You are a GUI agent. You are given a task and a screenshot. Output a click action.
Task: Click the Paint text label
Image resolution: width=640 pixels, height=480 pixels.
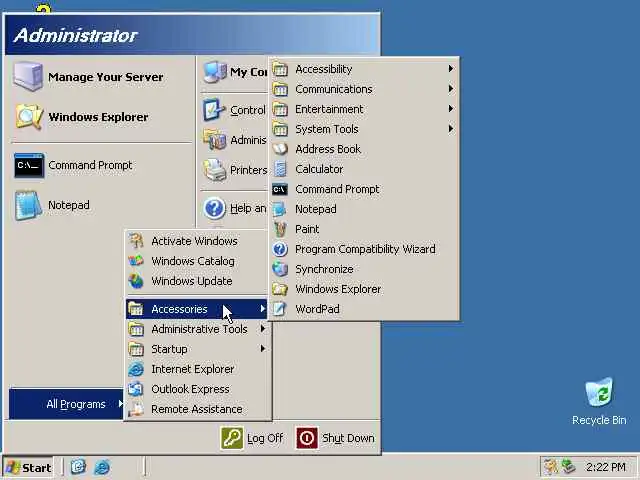pos(307,229)
